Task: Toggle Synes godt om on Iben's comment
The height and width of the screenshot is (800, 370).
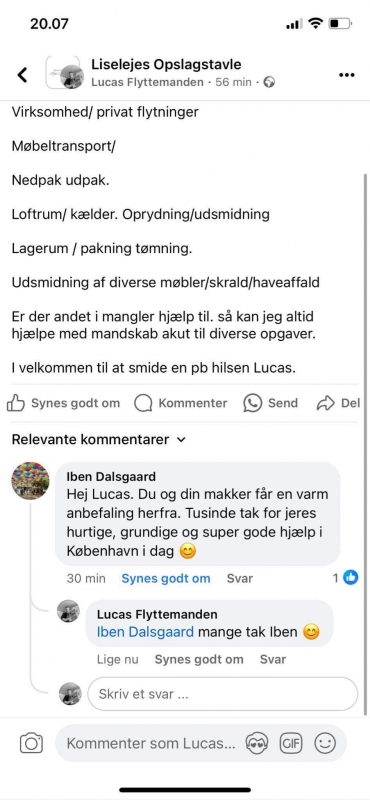Action: point(166,578)
